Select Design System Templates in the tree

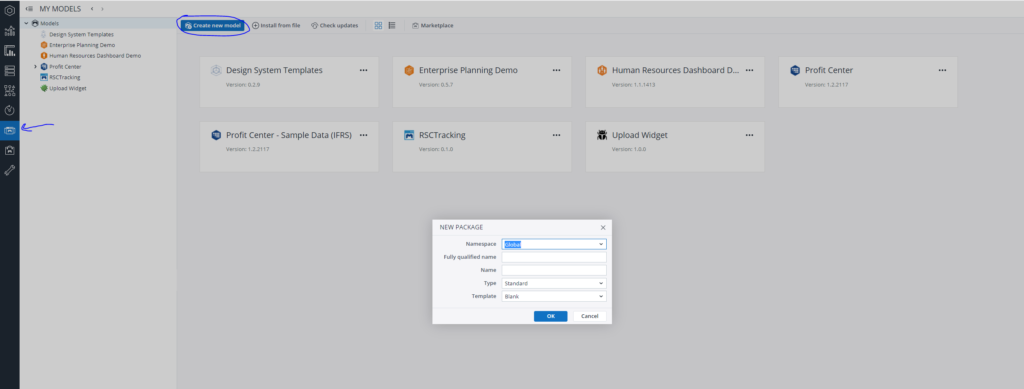pos(82,34)
